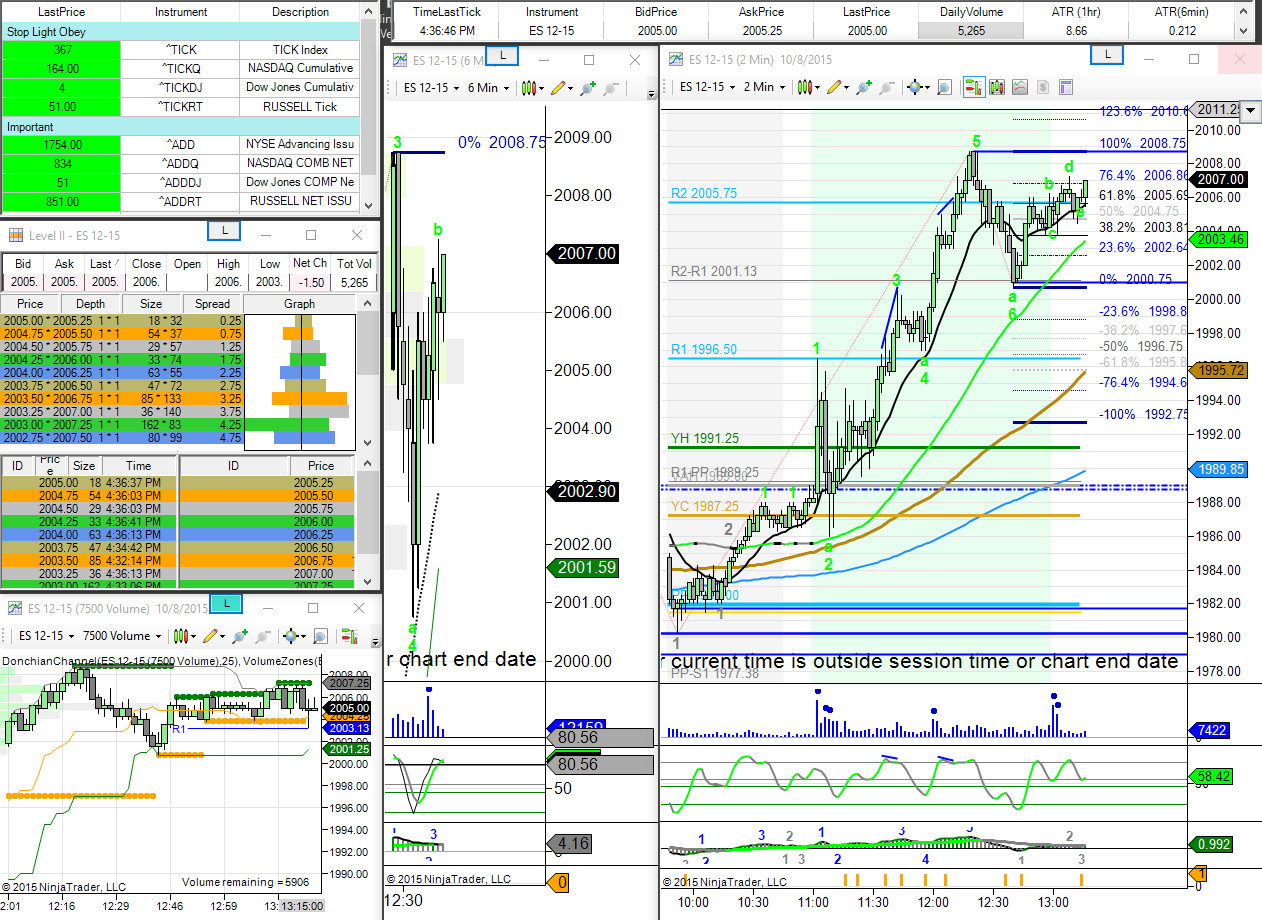Click the Description column header
The height and width of the screenshot is (920, 1262).
(300, 12)
